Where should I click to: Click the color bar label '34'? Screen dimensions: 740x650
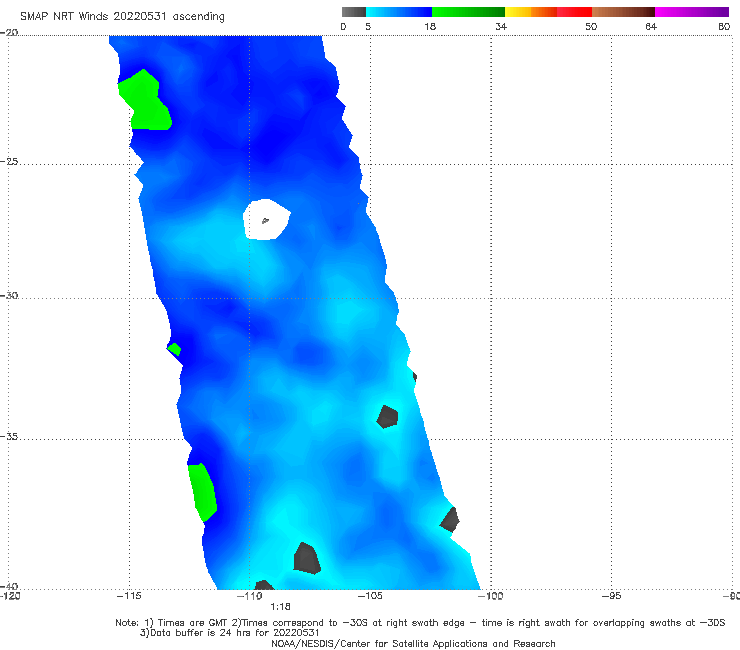(x=501, y=26)
